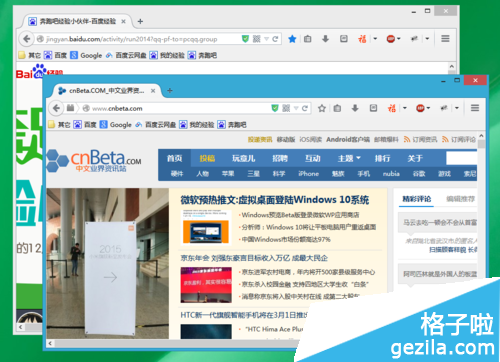Open bookmarks list icon in cnBeta window
Image resolution: width=500 pixels, height=362 pixels.
[337, 108]
